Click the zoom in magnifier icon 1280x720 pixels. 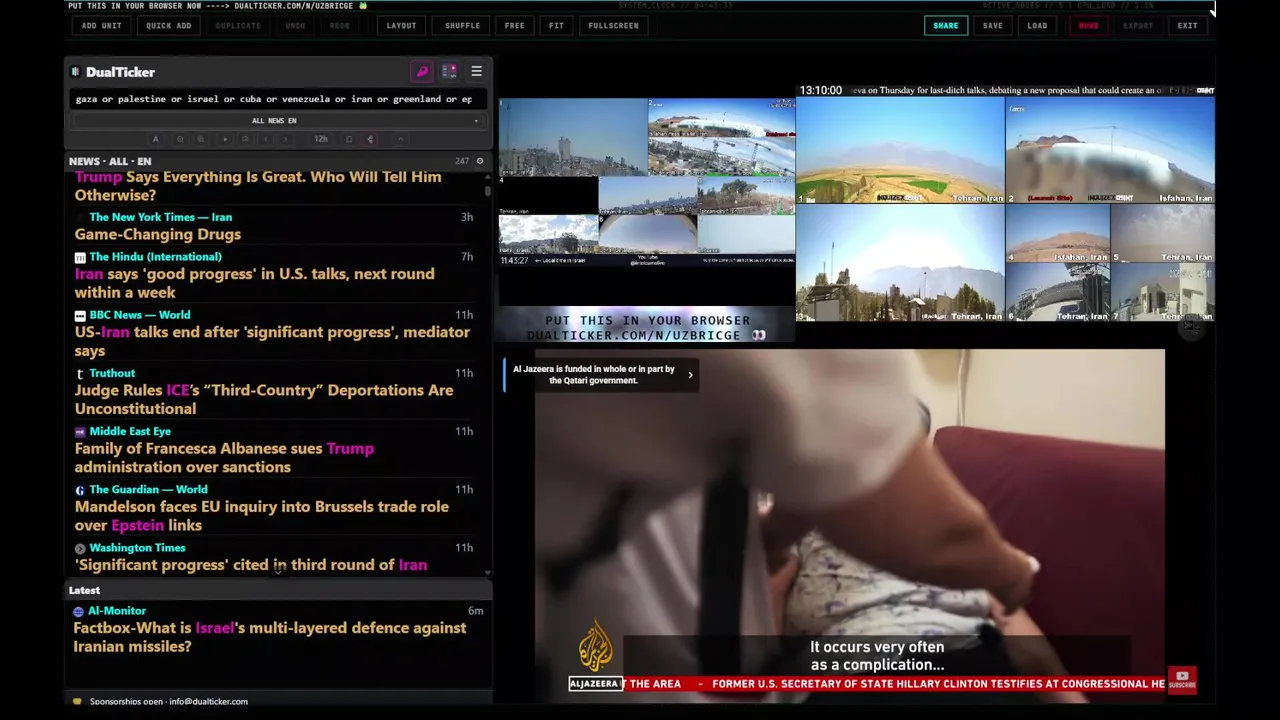200,139
